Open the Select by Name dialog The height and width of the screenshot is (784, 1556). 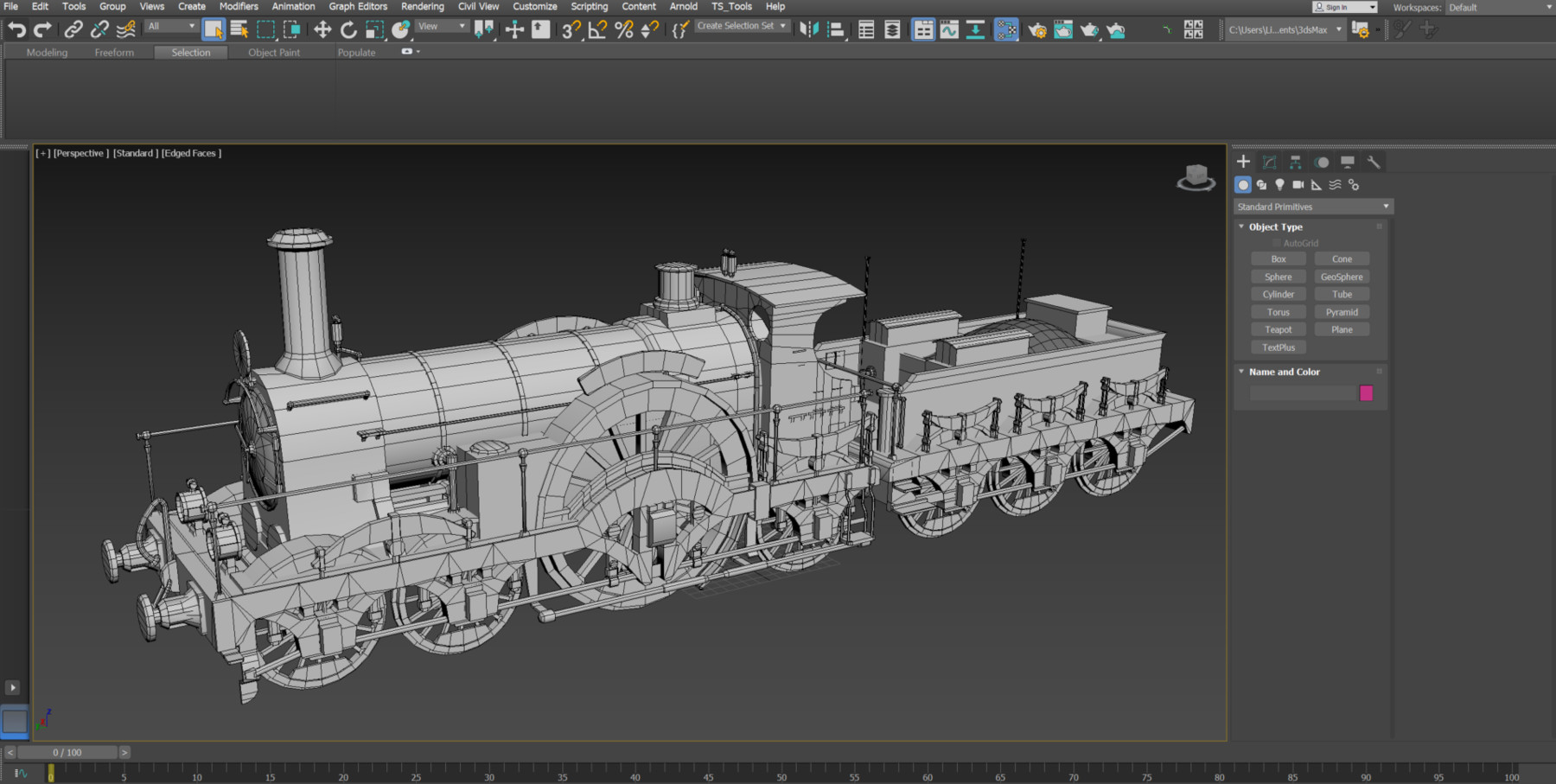coord(239,29)
